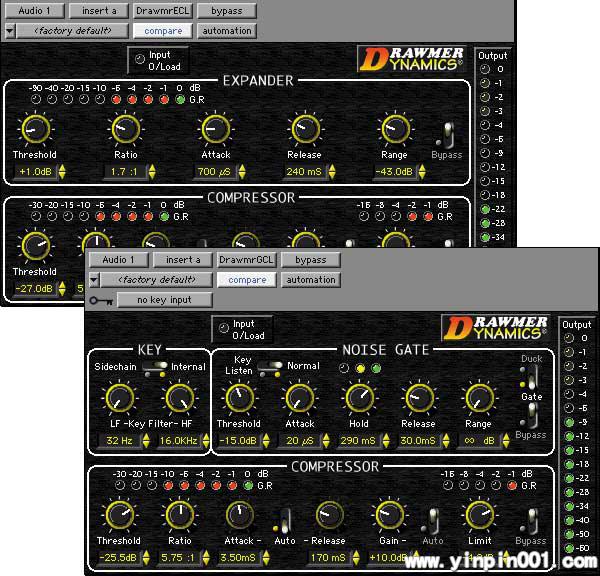
Task: Open the Audio 1 track menu in the DrawmrGCL window
Action: point(118,260)
